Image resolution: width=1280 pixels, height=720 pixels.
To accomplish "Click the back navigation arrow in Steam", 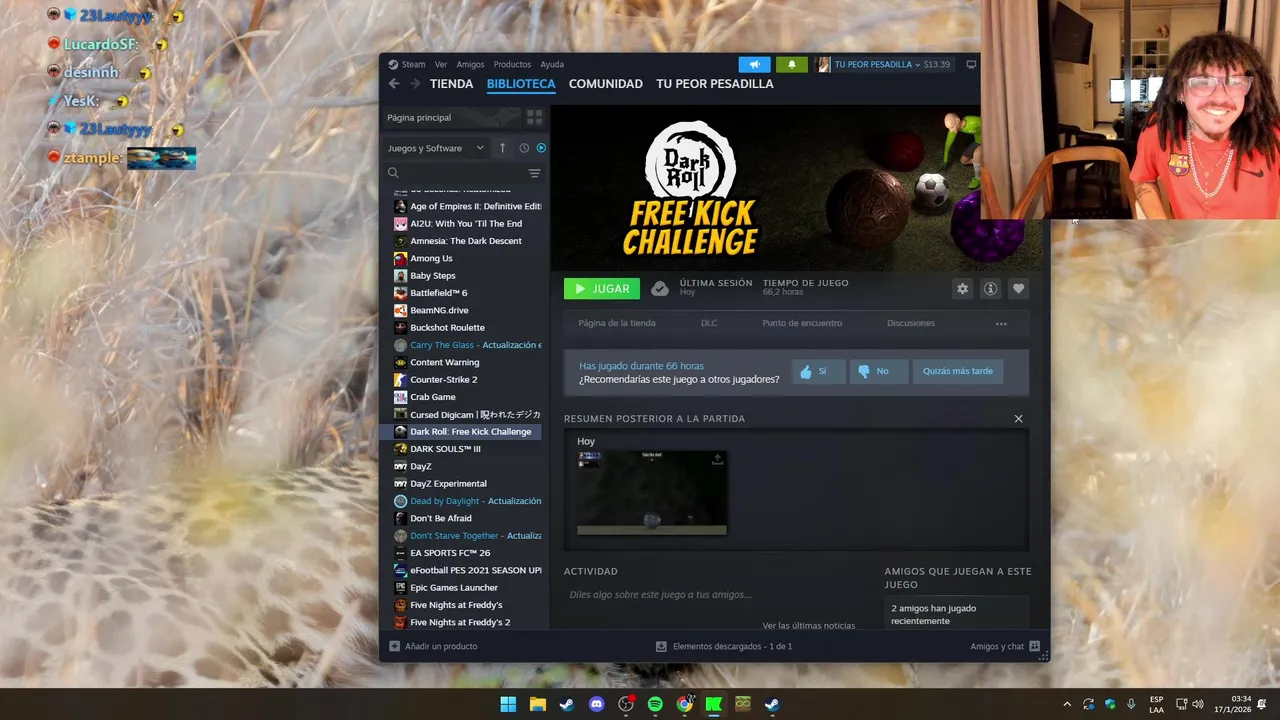I will click(394, 84).
